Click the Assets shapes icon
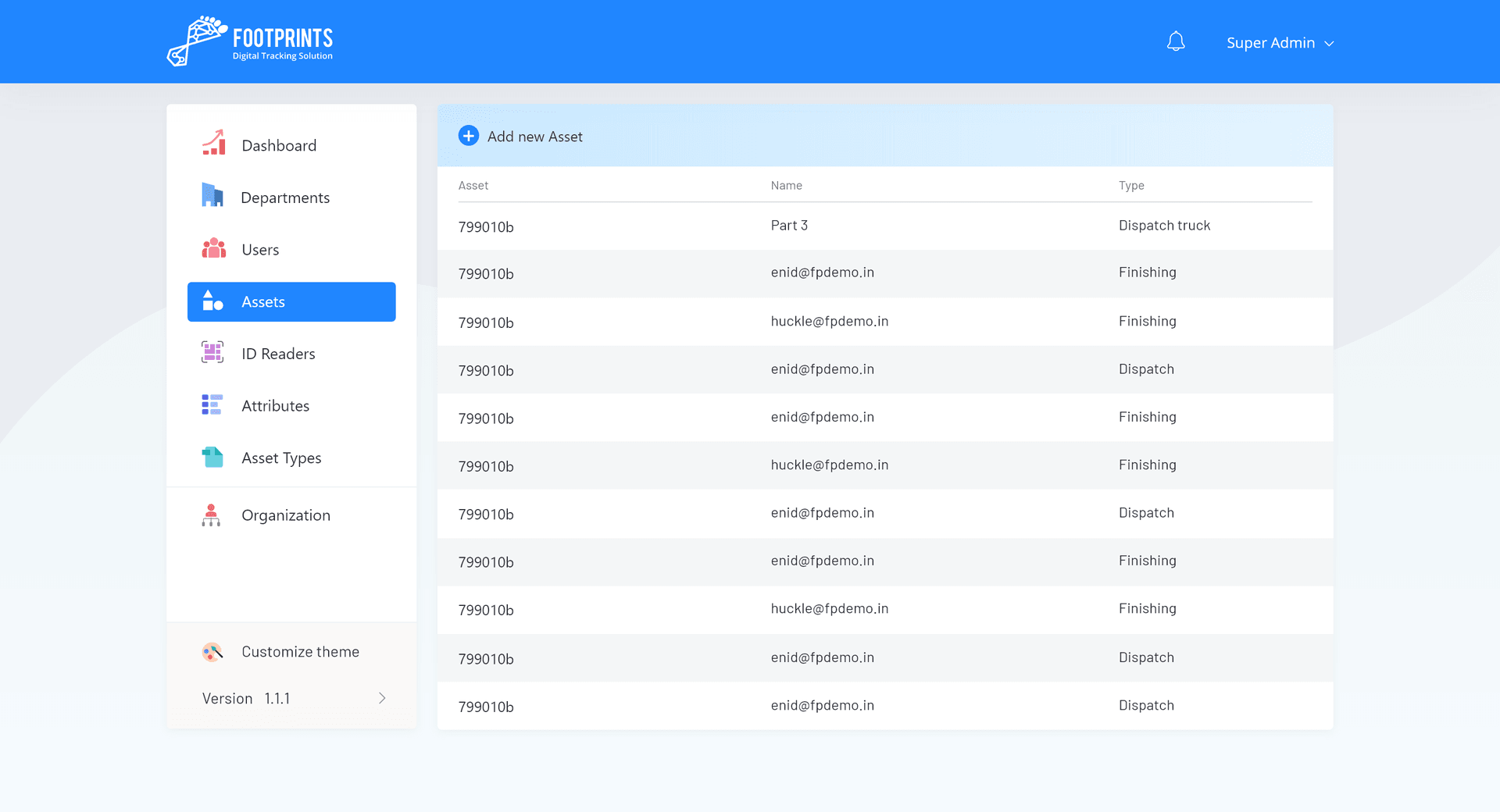The height and width of the screenshot is (812, 1500). tap(212, 301)
